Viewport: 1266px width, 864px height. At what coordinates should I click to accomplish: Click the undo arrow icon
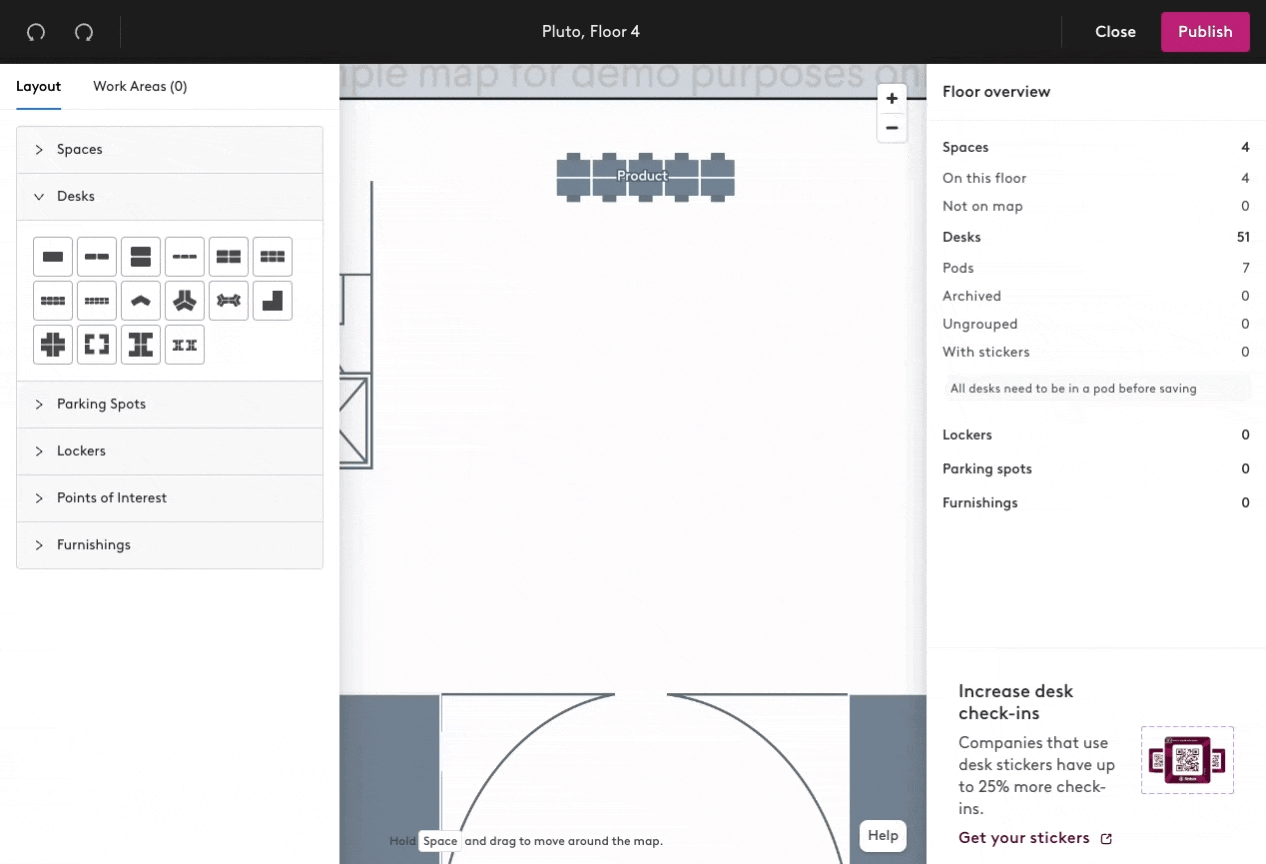coord(36,32)
